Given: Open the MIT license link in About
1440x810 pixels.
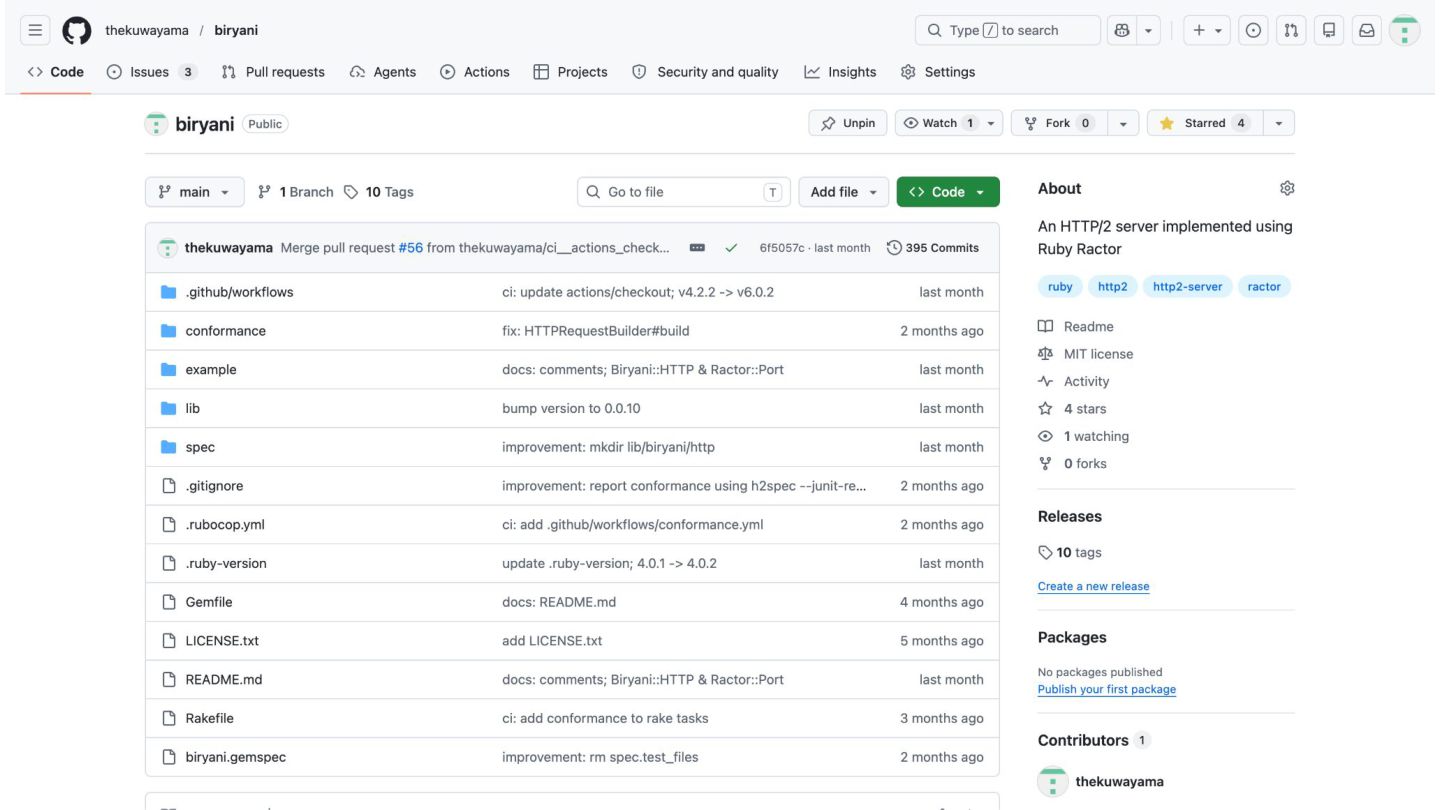Looking at the screenshot, I should coord(1086,354).
